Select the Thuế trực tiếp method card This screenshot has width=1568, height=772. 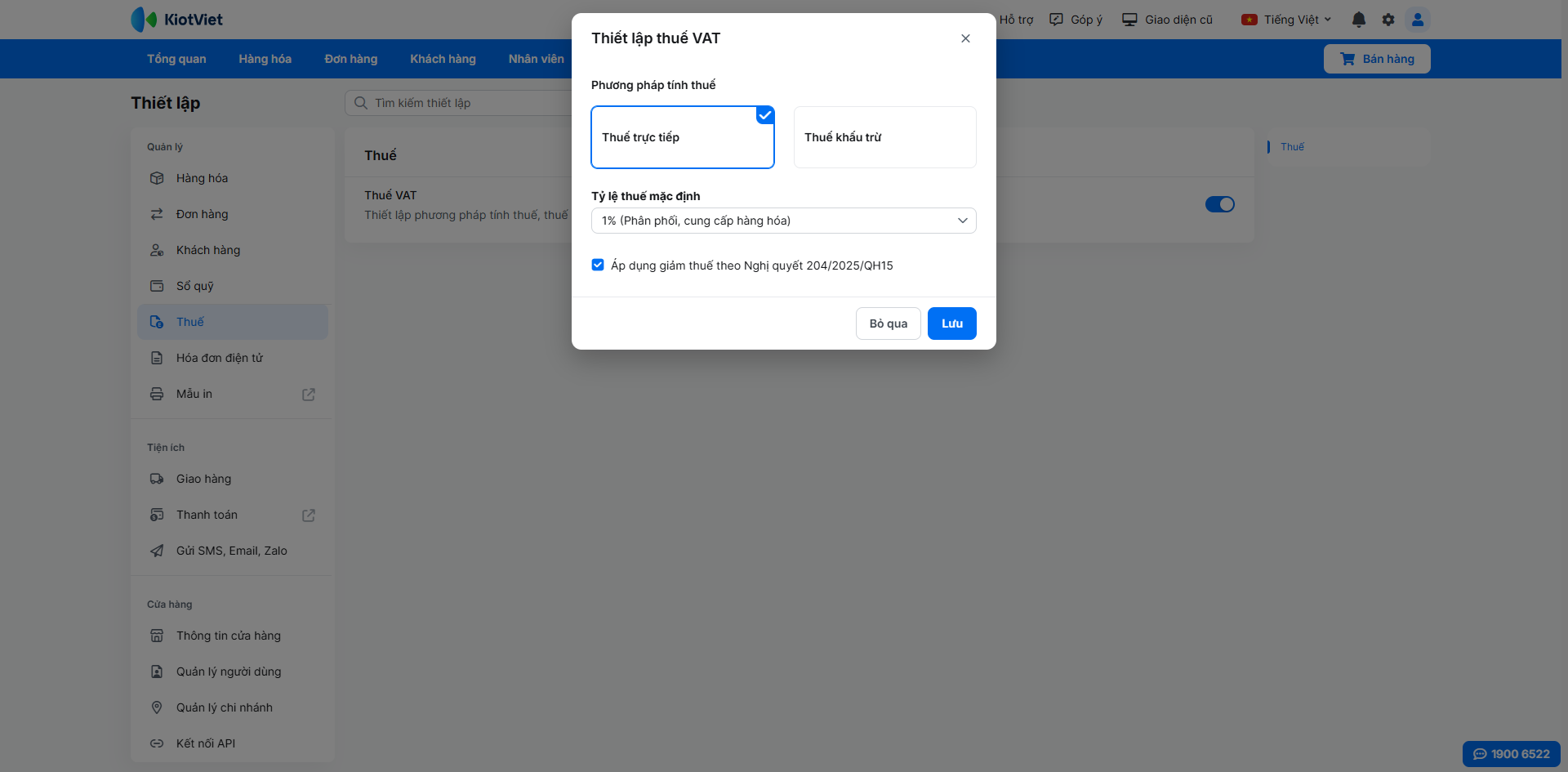pyautogui.click(x=682, y=137)
